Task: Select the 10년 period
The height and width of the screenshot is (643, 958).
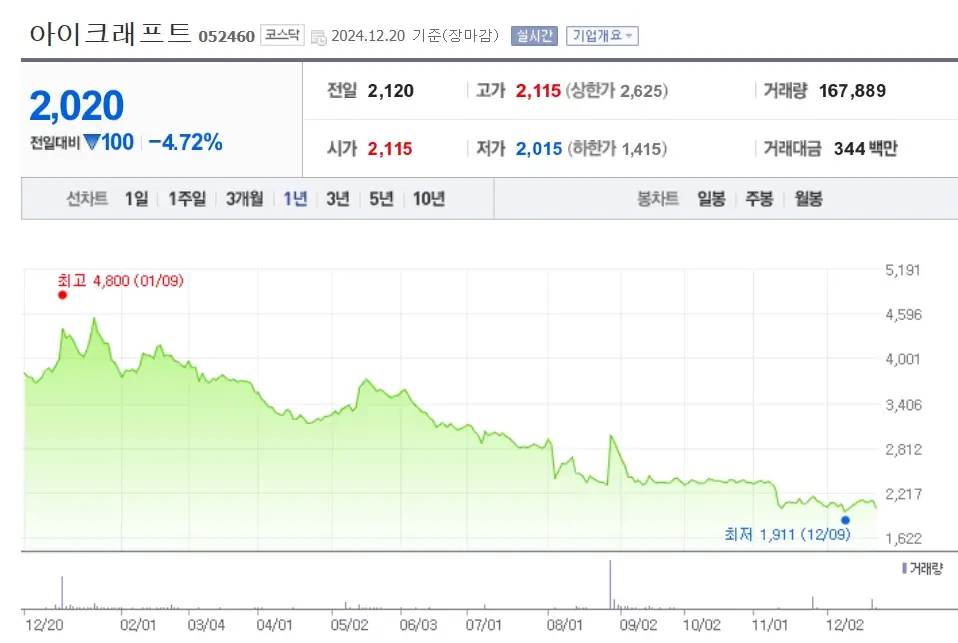Action: [x=428, y=198]
